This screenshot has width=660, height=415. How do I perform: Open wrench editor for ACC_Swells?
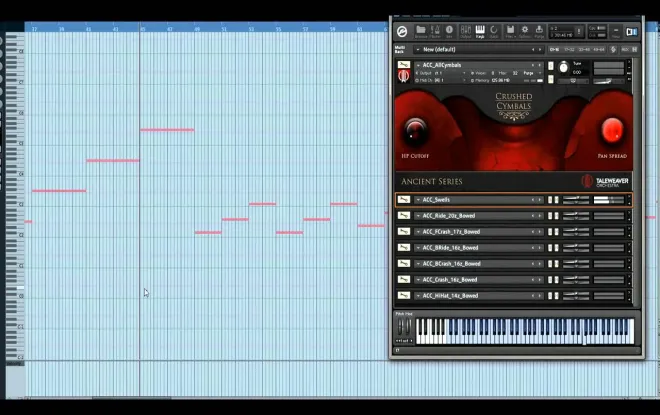click(x=404, y=200)
